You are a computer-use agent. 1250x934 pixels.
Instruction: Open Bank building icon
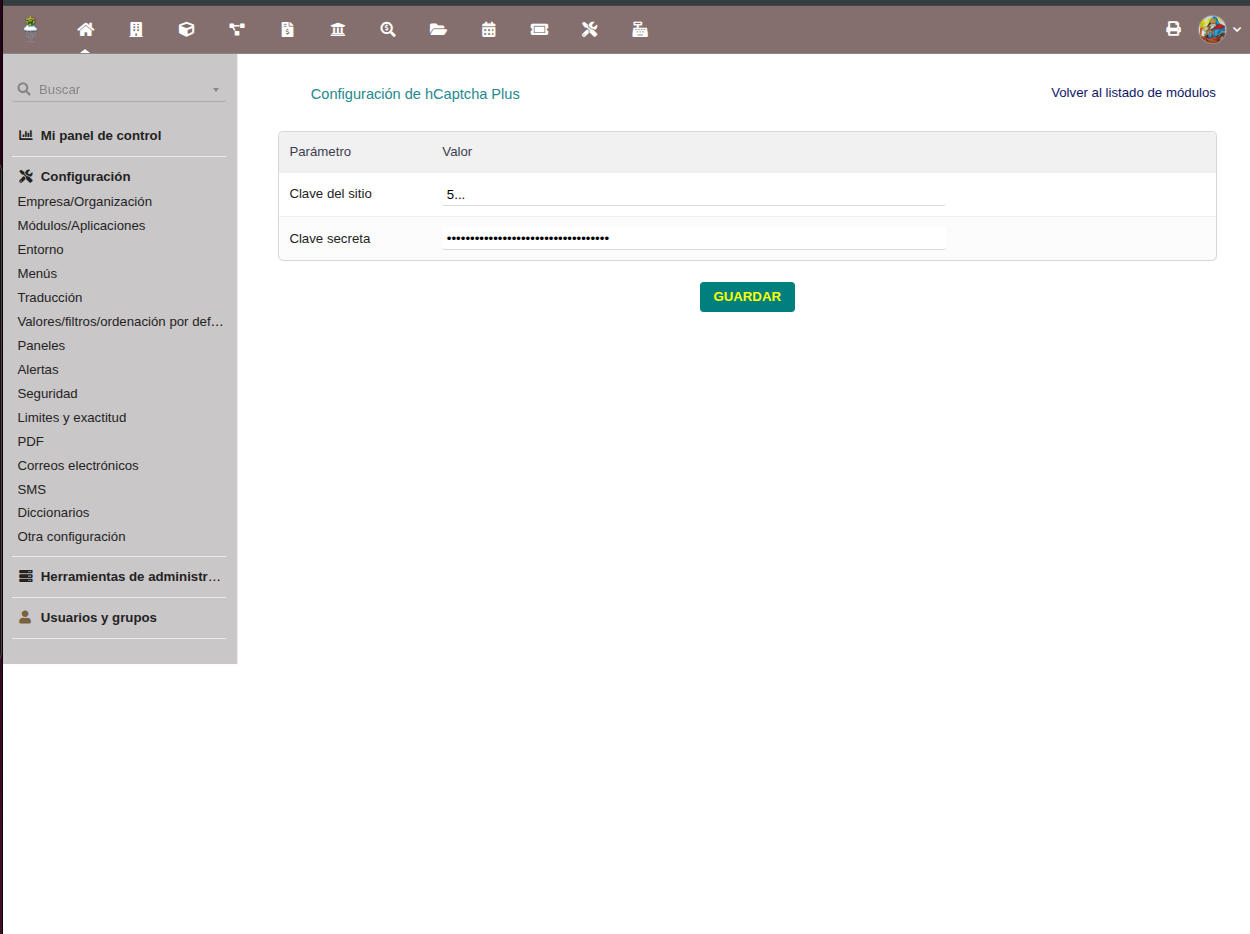point(338,29)
